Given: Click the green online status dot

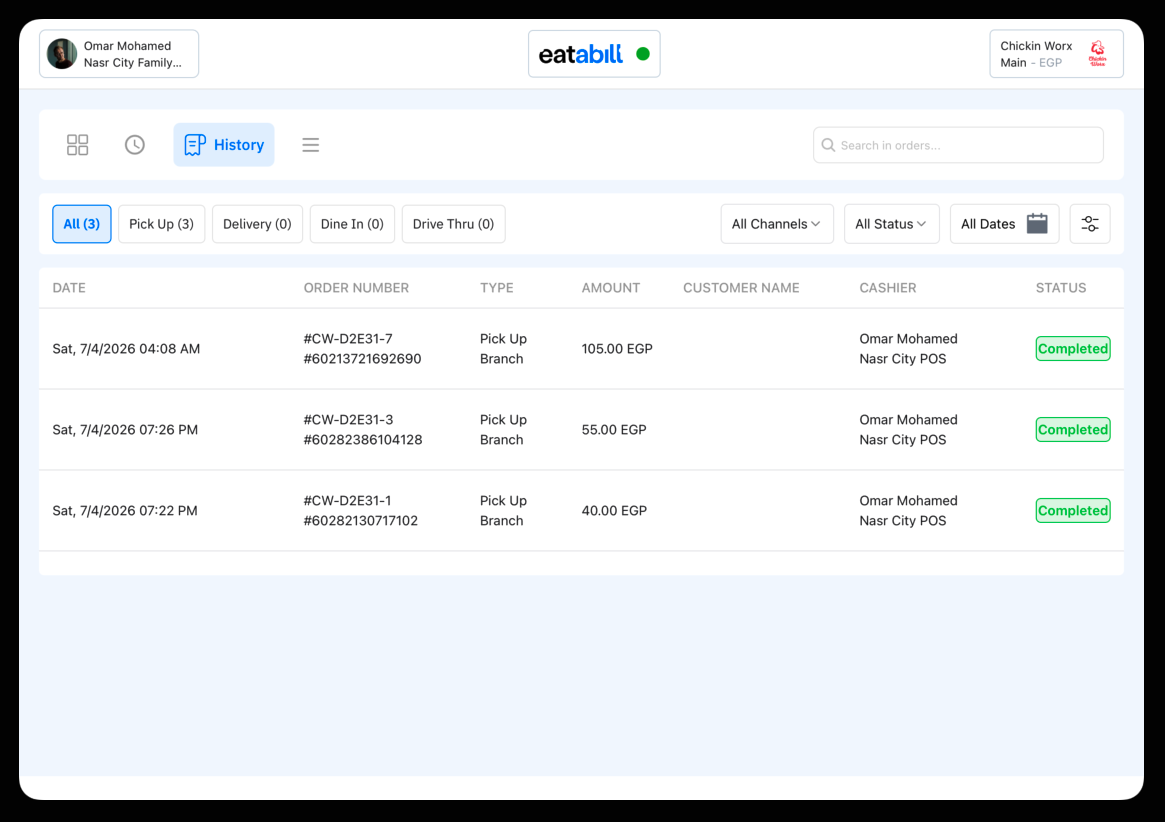Looking at the screenshot, I should tap(643, 54).
